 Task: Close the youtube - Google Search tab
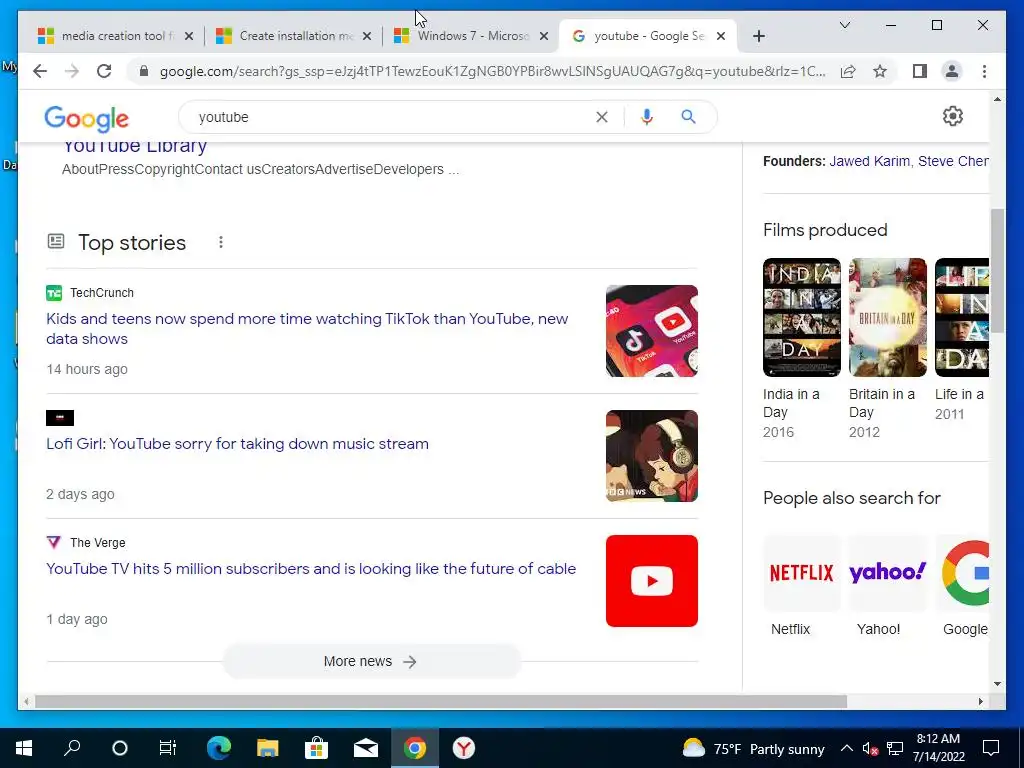[x=721, y=36]
